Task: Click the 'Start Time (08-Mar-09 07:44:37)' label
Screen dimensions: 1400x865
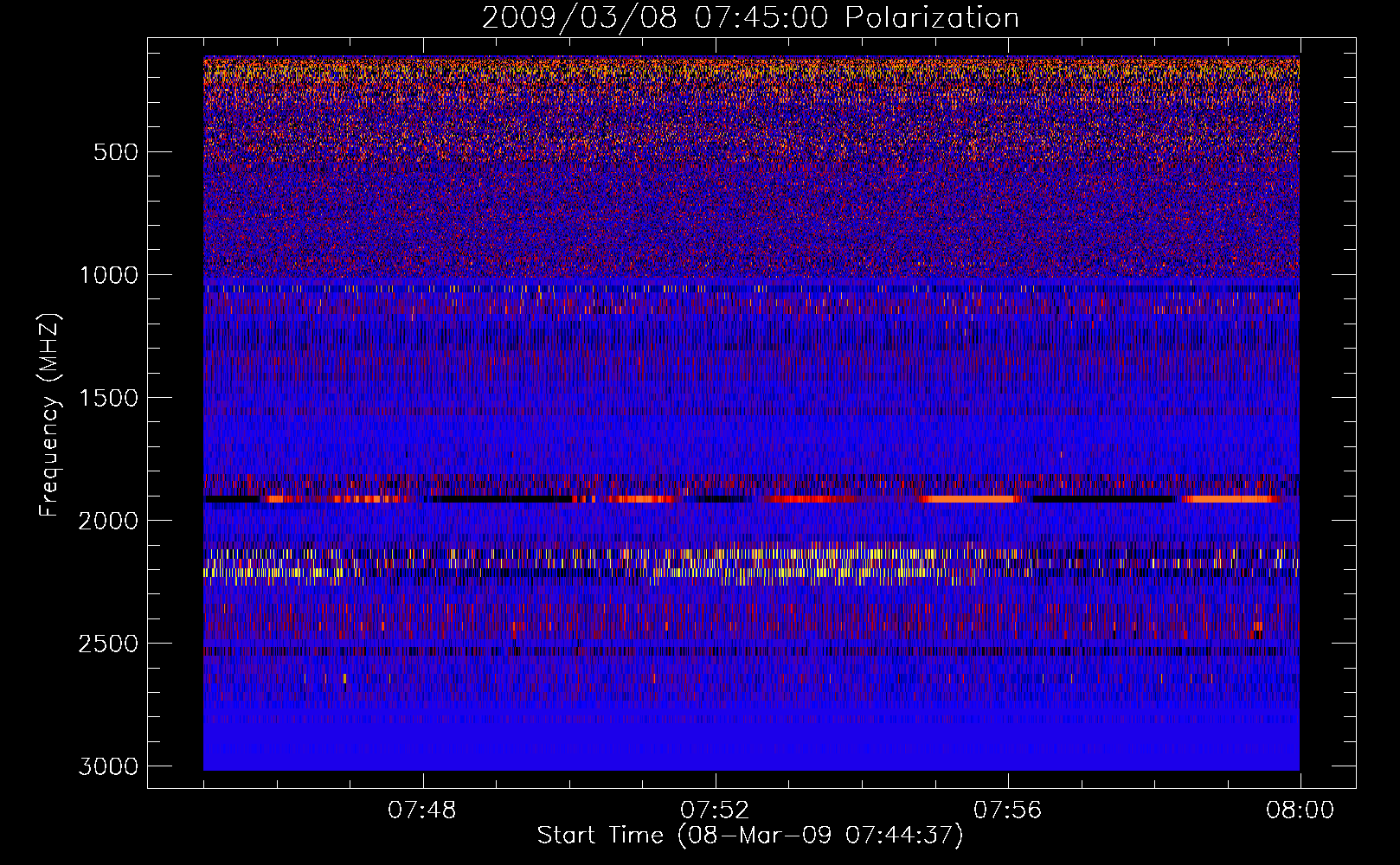Action: click(x=750, y=836)
